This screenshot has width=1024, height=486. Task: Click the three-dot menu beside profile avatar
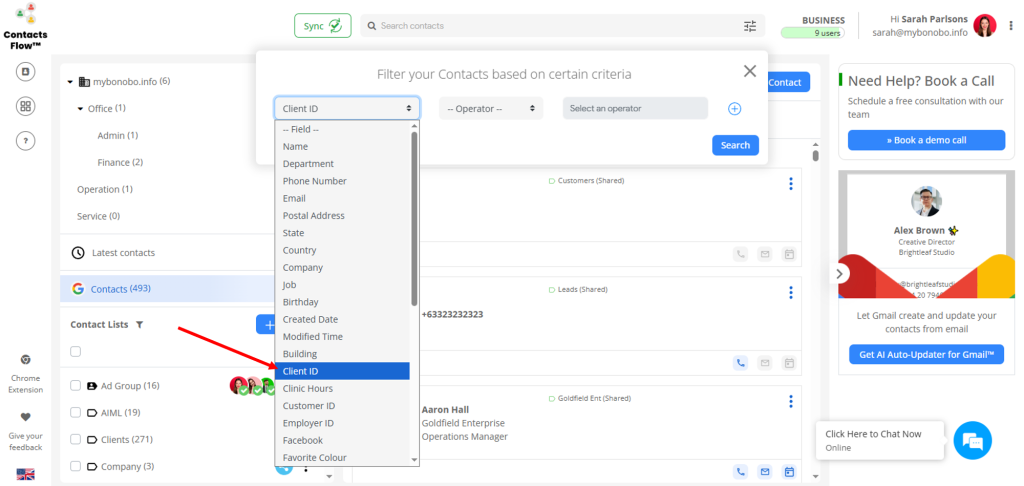(x=1011, y=26)
